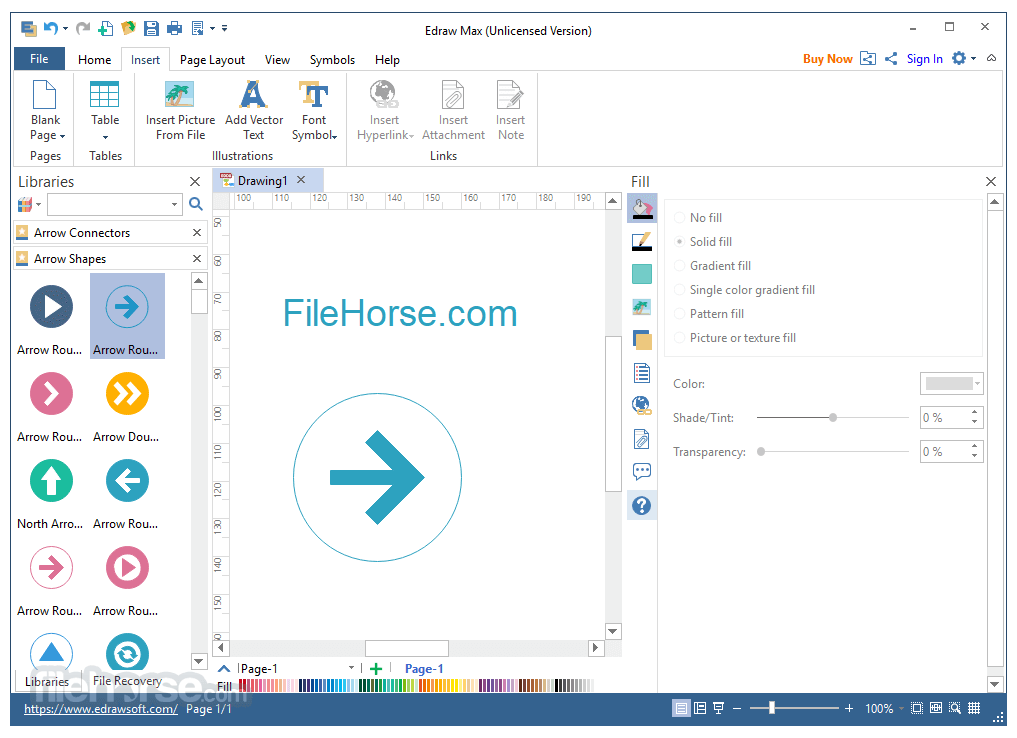This screenshot has width=1017, height=738.
Task: Toggle the grid view icon in status bar
Action: point(974,708)
